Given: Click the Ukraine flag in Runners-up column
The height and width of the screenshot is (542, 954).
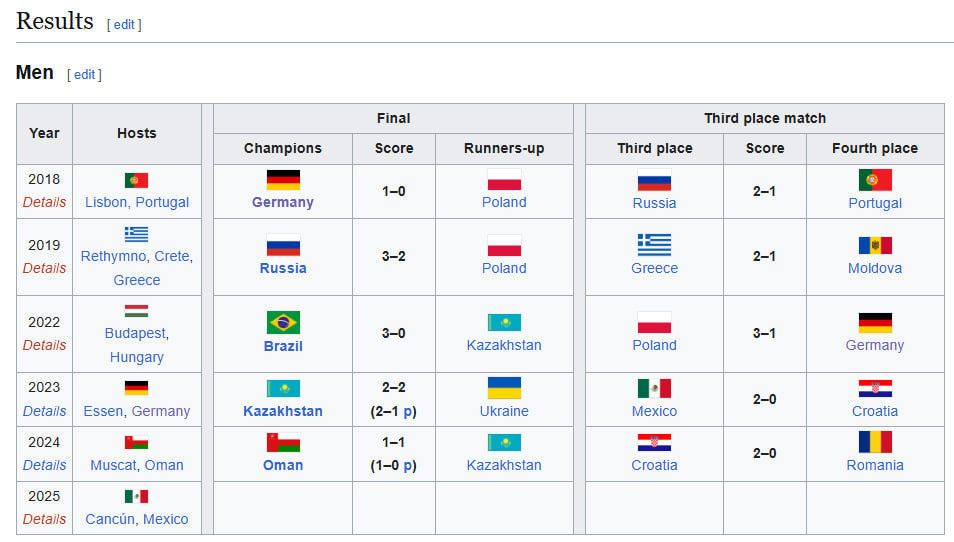Looking at the screenshot, I should click(x=504, y=388).
